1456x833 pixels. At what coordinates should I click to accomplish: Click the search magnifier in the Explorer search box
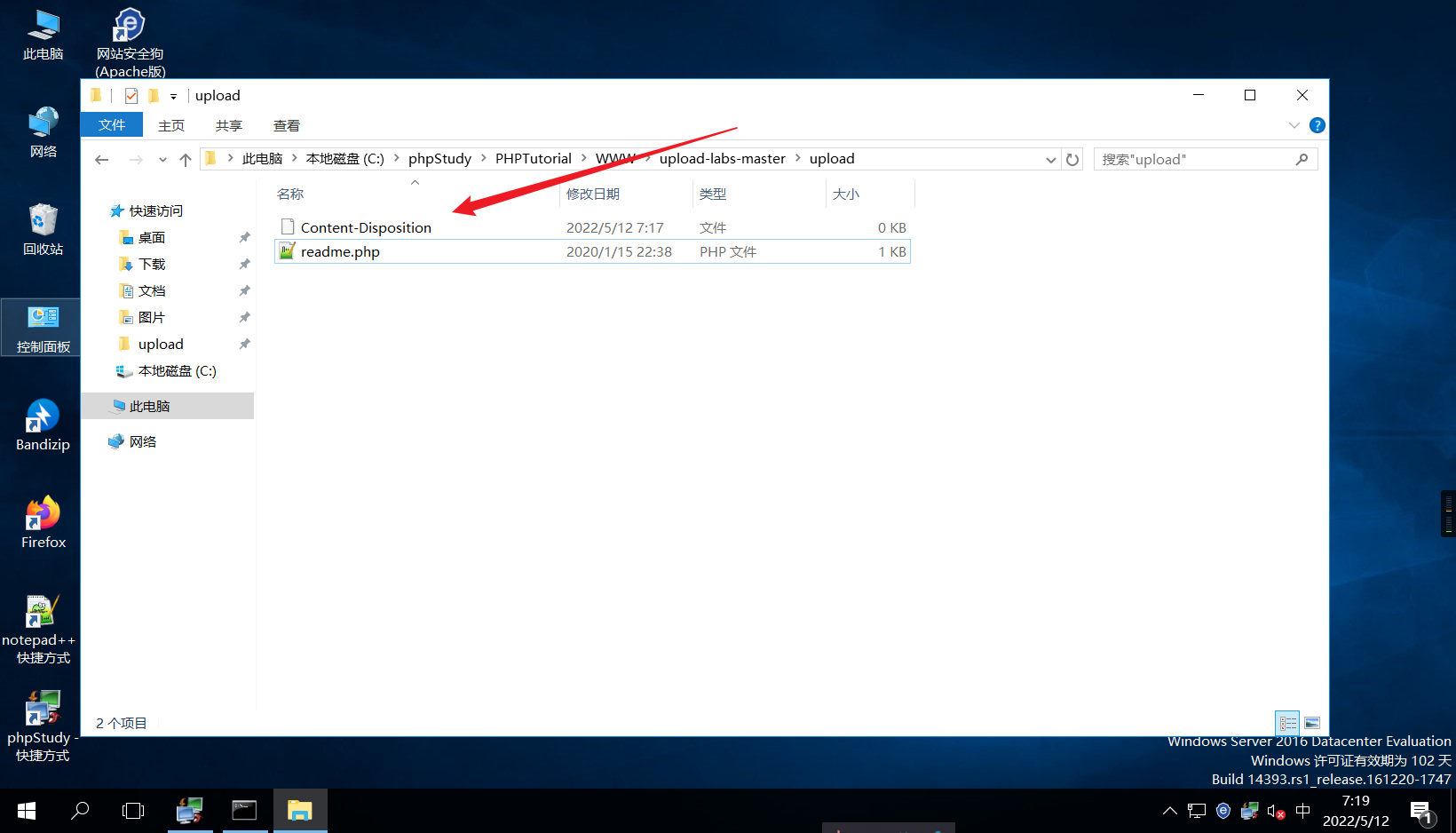point(1302,160)
